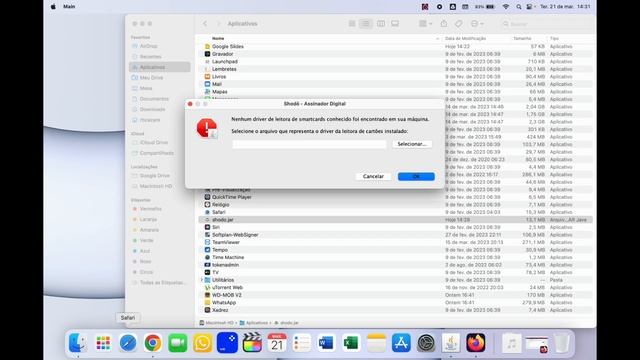The width and height of the screenshot is (640, 360).
Task: Launch Google Chrome from the Dock
Action: coord(153,342)
